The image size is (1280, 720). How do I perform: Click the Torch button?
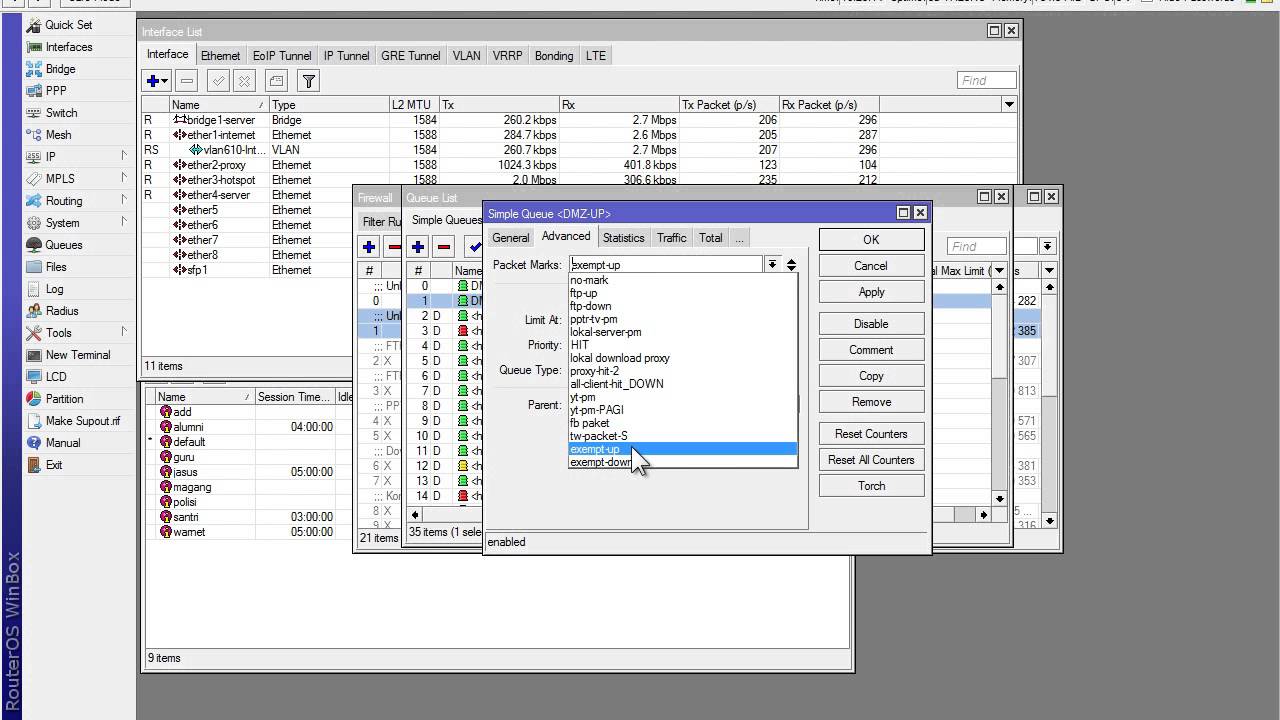click(871, 486)
